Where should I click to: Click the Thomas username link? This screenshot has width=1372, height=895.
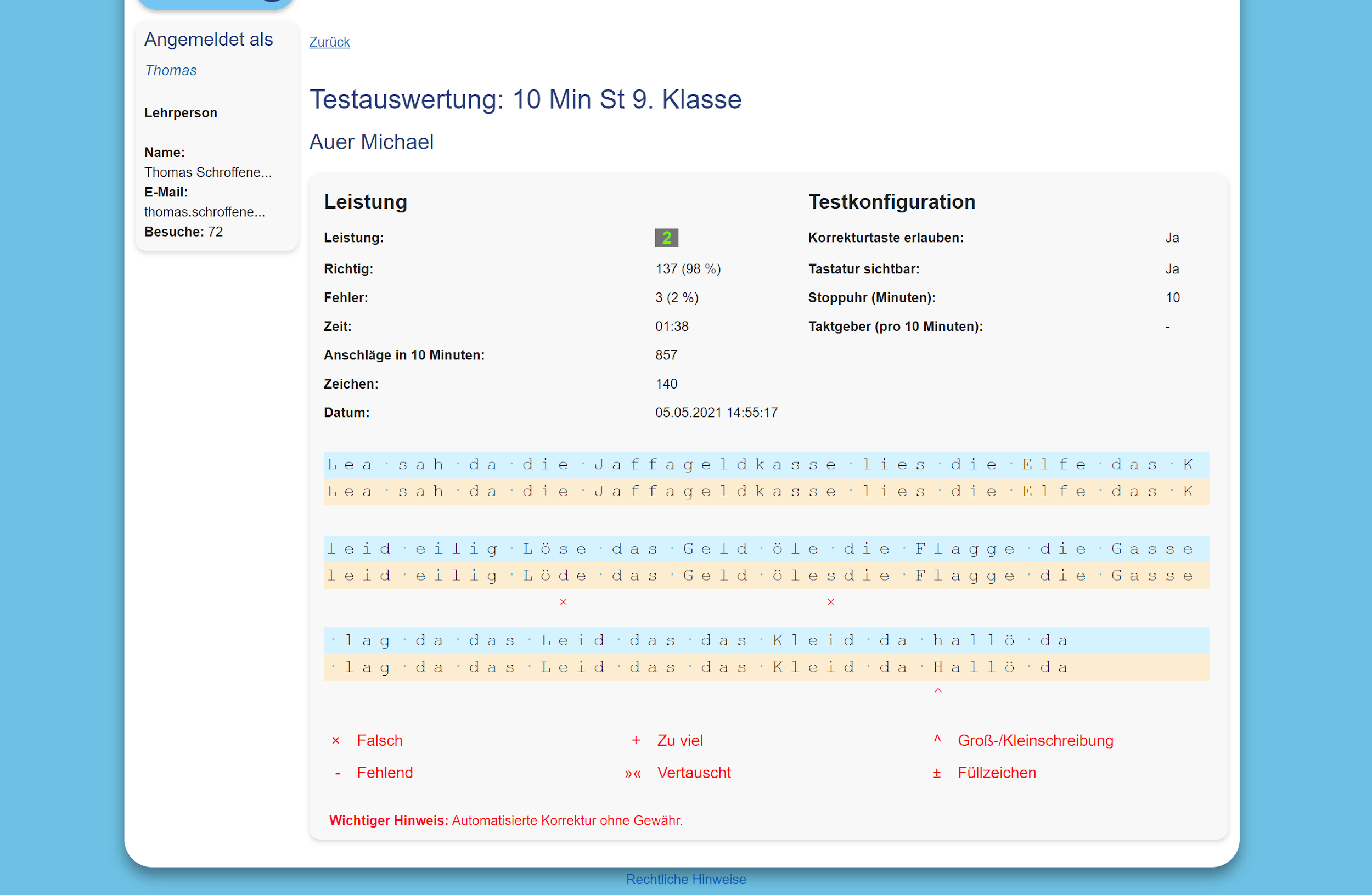[171, 70]
